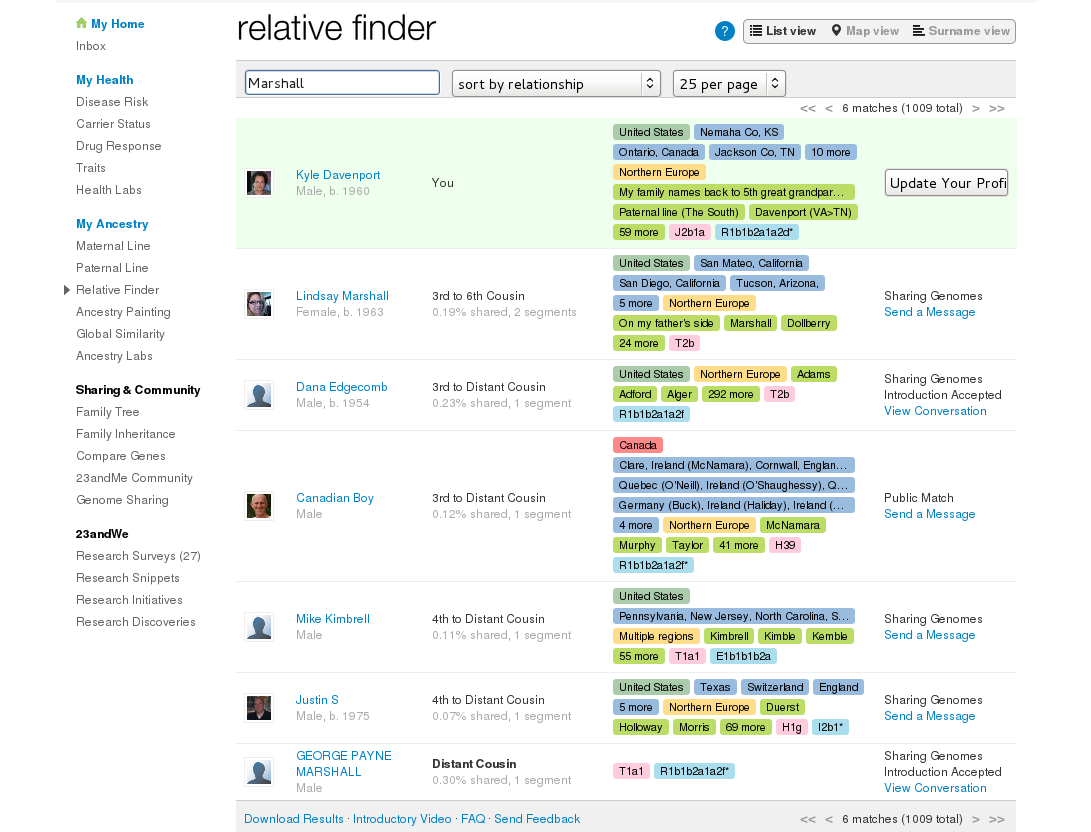The width and height of the screenshot is (1091, 832).
Task: Open Inbox from sidebar
Action: 91,46
